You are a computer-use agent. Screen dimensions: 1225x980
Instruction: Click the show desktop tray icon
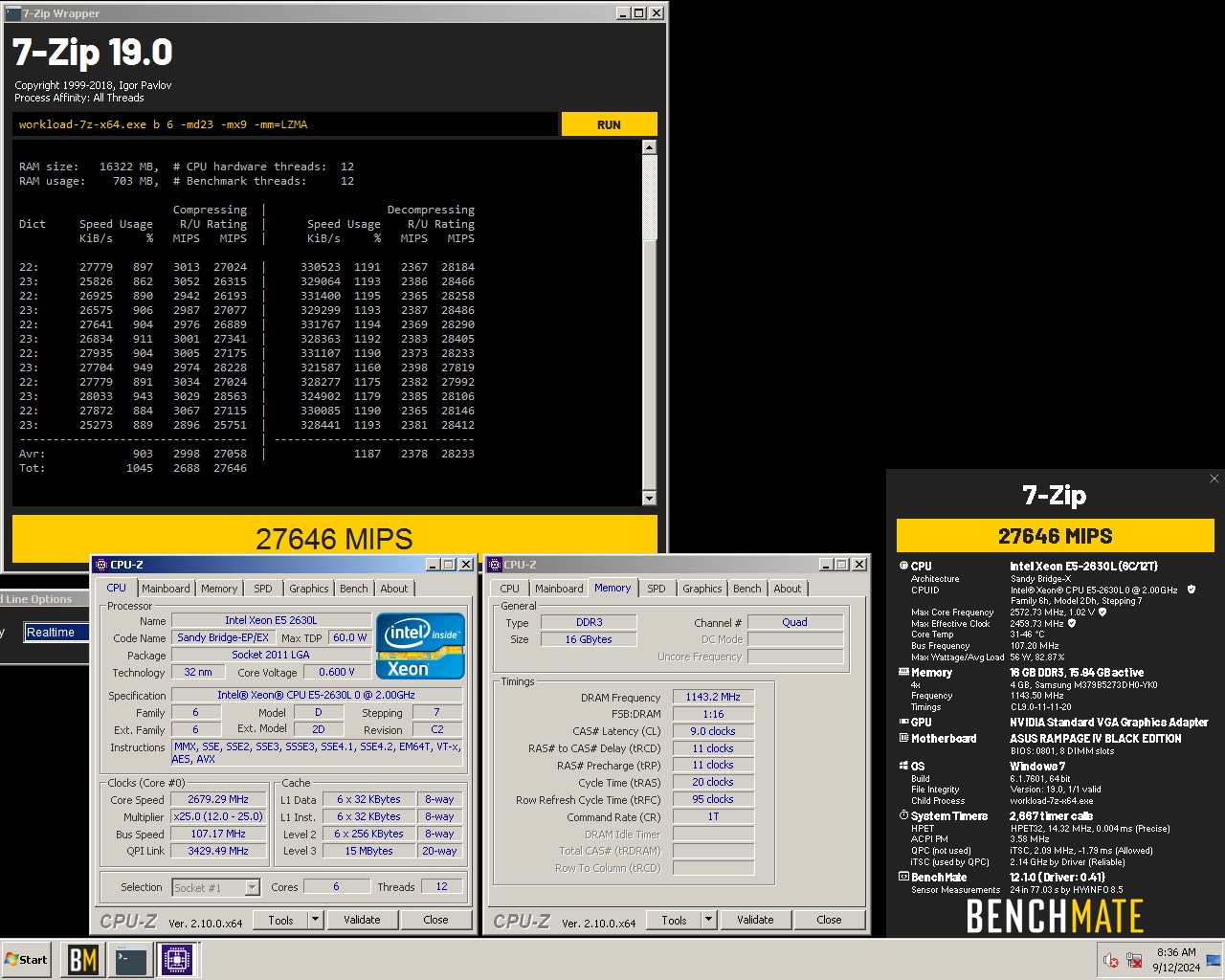coord(1214,960)
